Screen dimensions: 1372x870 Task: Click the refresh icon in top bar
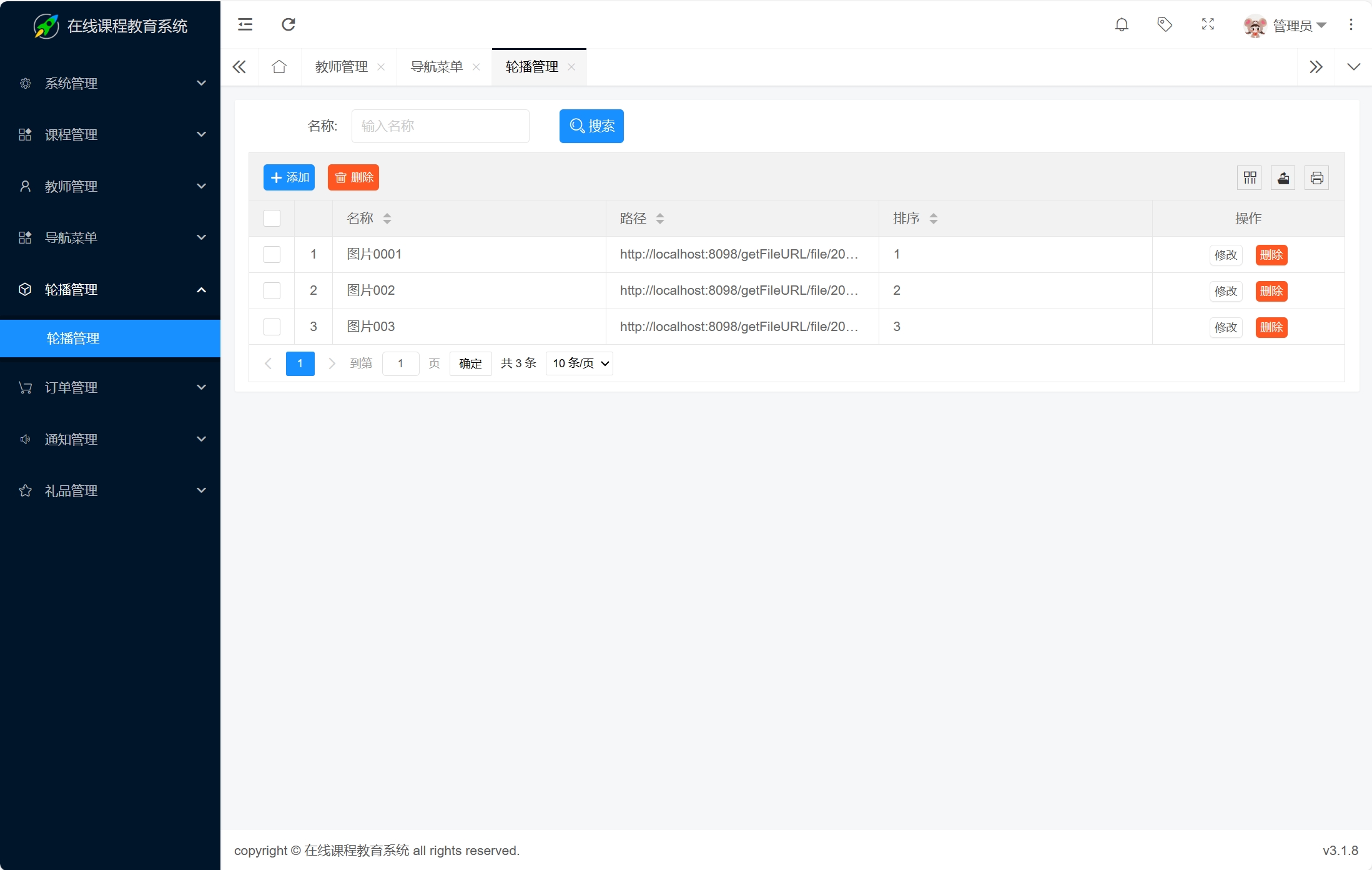point(288,24)
